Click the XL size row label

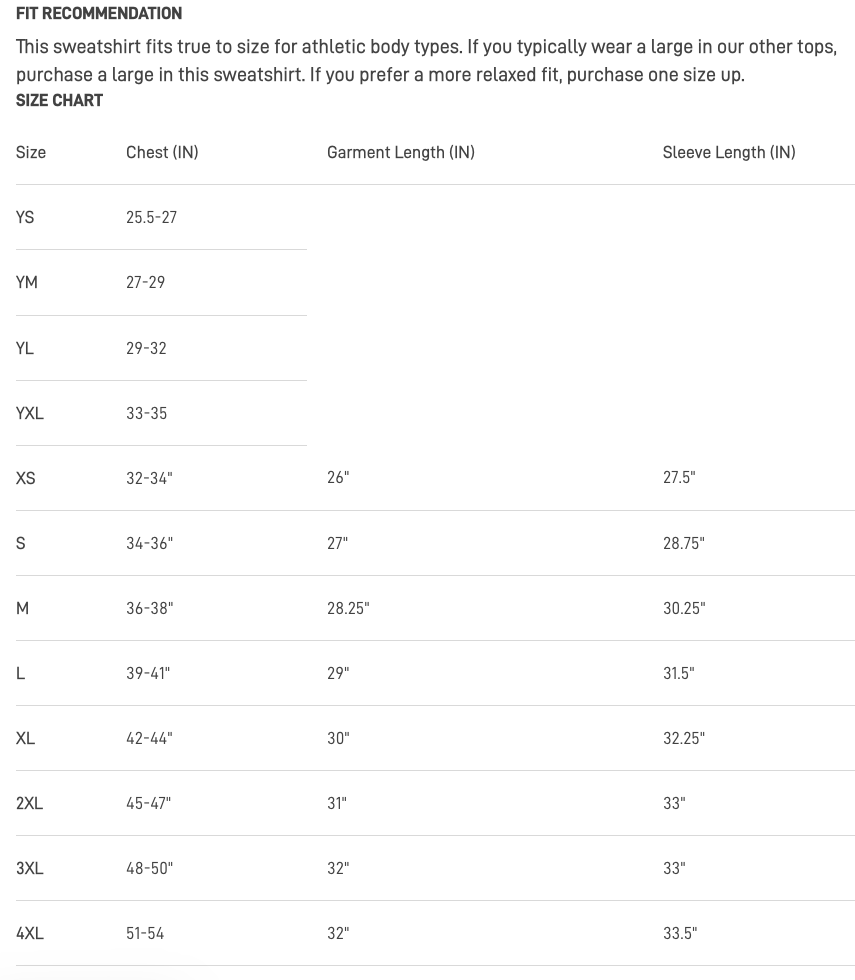pyautogui.click(x=26, y=738)
